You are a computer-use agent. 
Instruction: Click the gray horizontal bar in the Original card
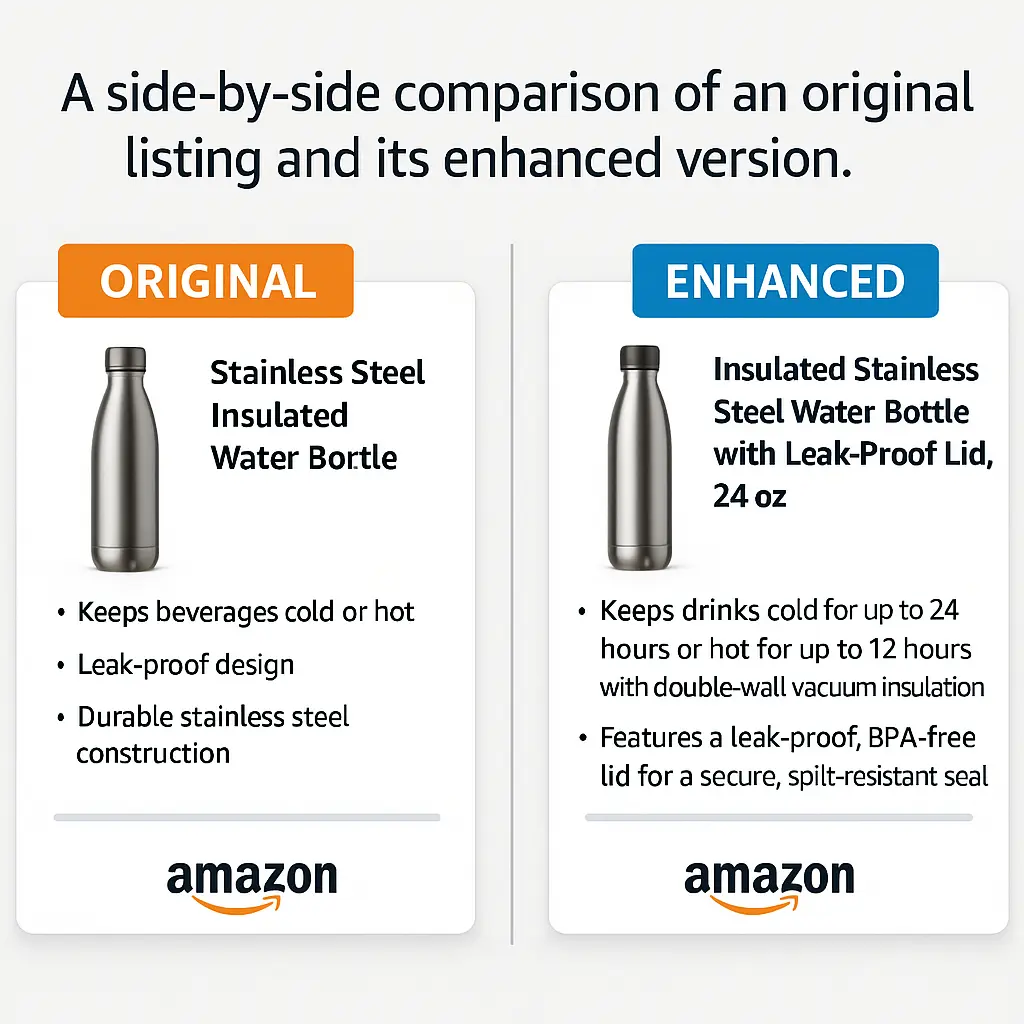point(246,817)
